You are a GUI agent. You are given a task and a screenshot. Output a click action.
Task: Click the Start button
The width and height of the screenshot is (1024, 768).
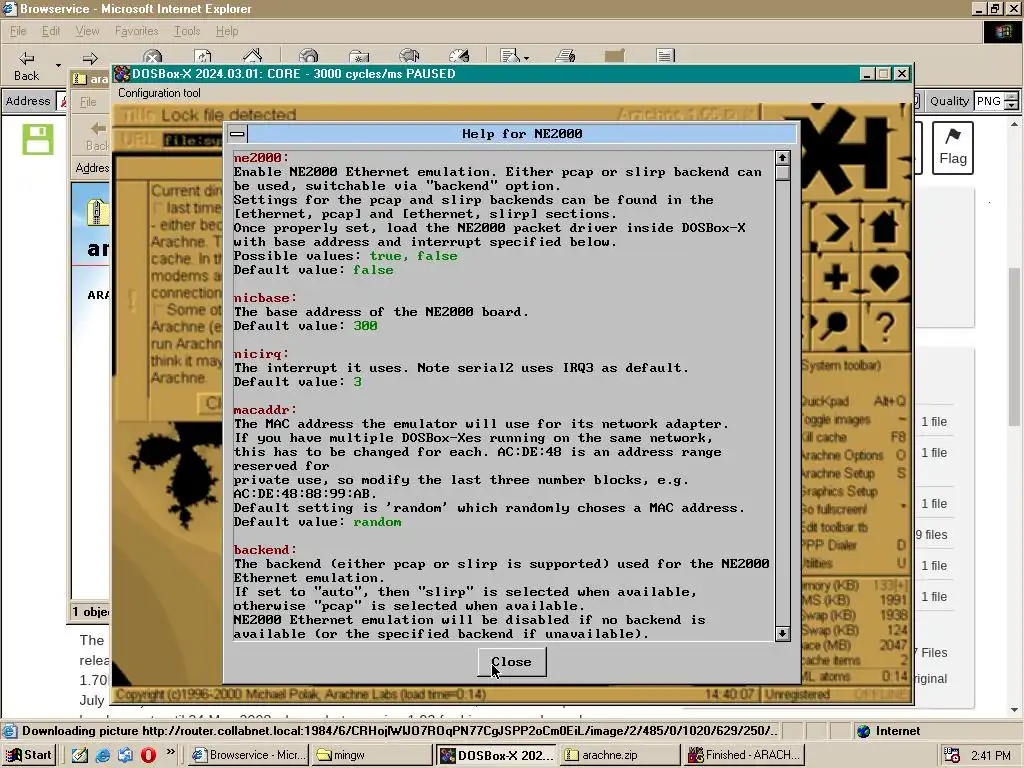[x=29, y=755]
